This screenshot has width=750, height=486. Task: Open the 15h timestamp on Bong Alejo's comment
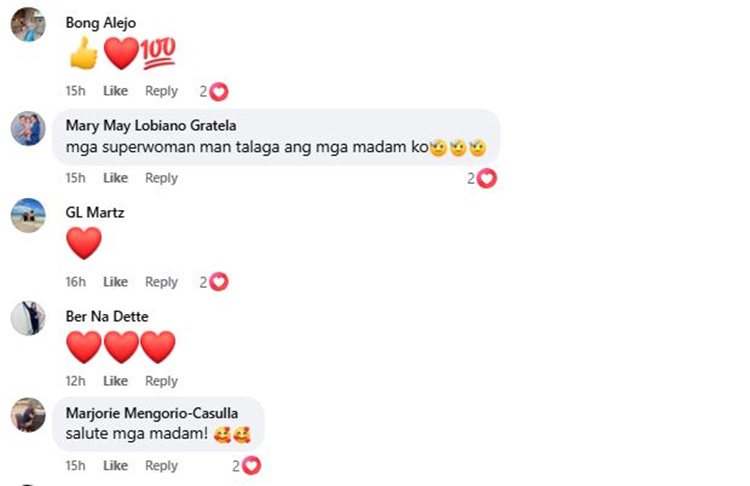(75, 91)
